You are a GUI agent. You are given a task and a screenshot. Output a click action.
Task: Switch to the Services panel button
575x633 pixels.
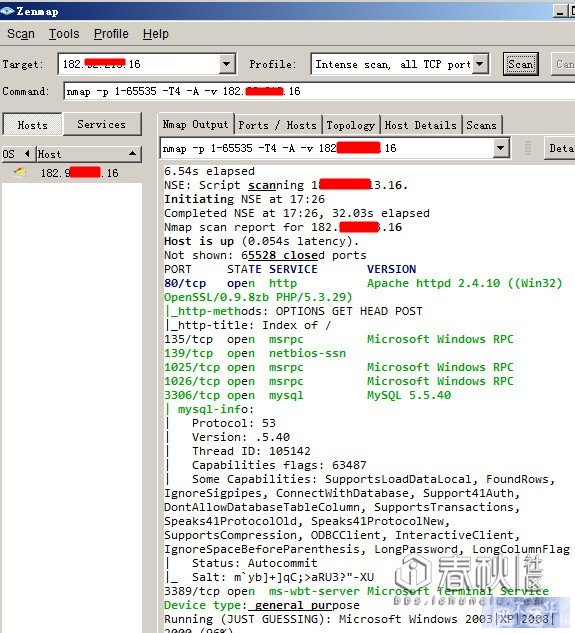pos(102,124)
